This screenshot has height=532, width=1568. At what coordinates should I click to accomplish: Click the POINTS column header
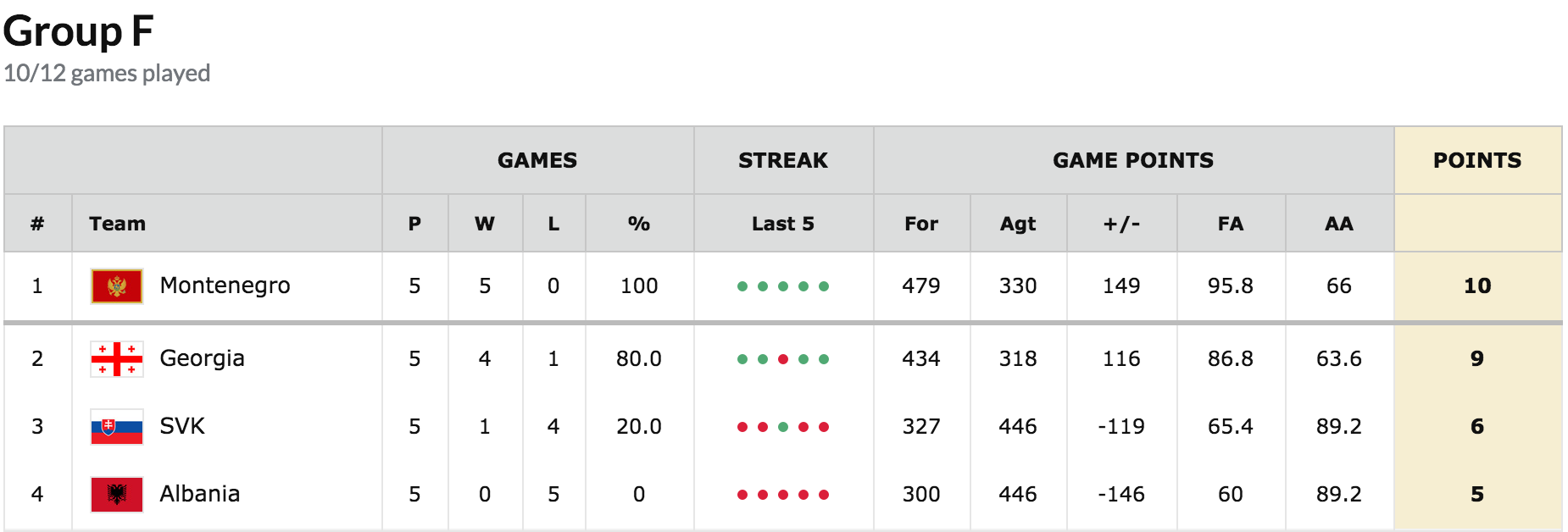(1477, 160)
